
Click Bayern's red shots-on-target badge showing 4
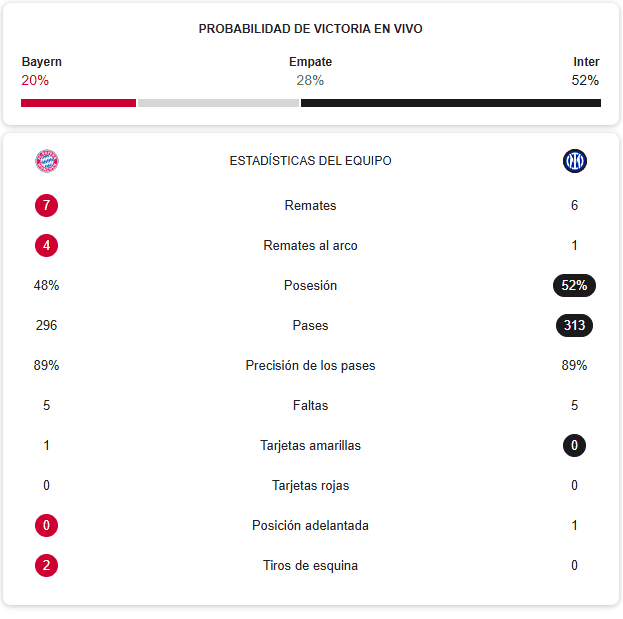pos(46,246)
